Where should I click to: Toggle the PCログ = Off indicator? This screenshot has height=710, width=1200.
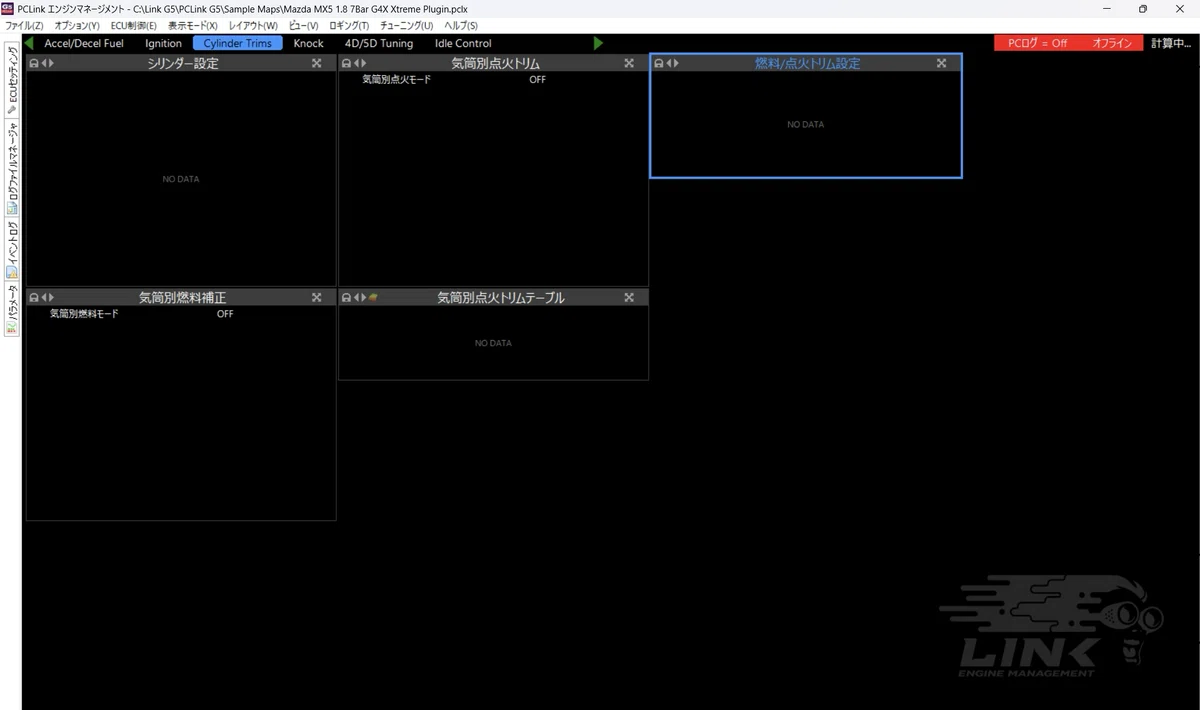tap(1037, 43)
